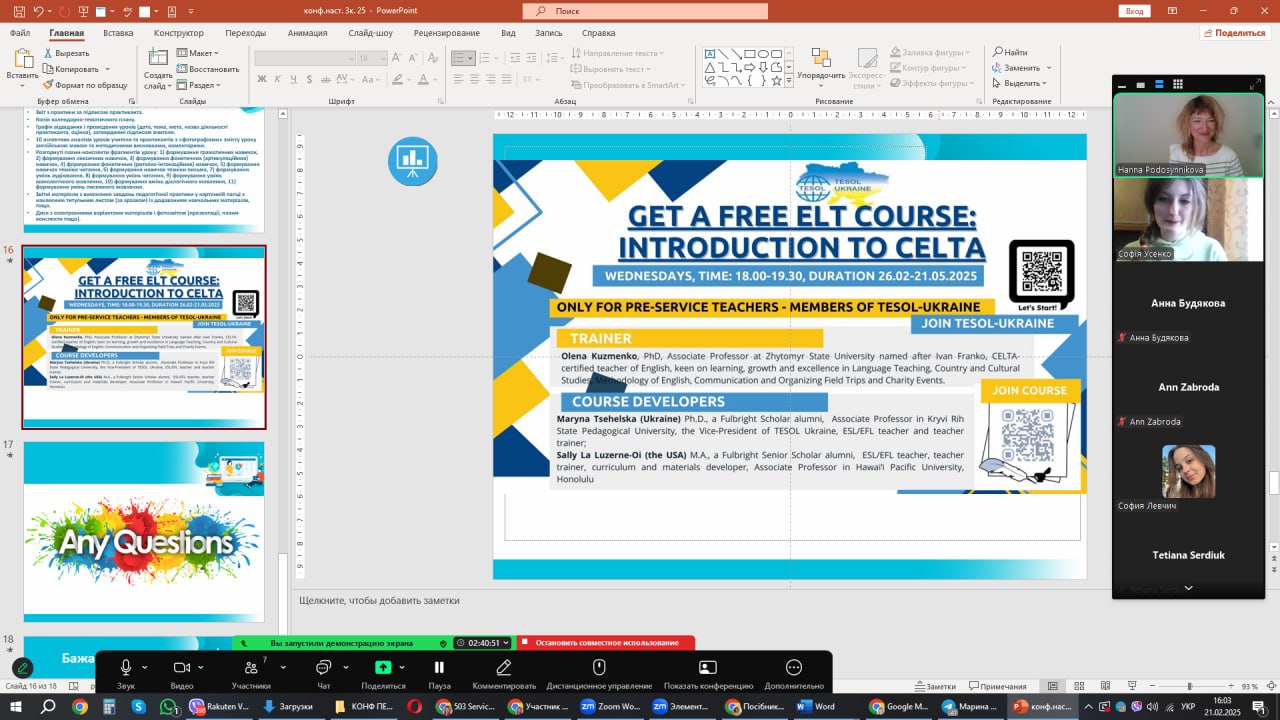Switch to the Переходы tab
Image resolution: width=1280 pixels, height=720 pixels.
click(x=246, y=32)
